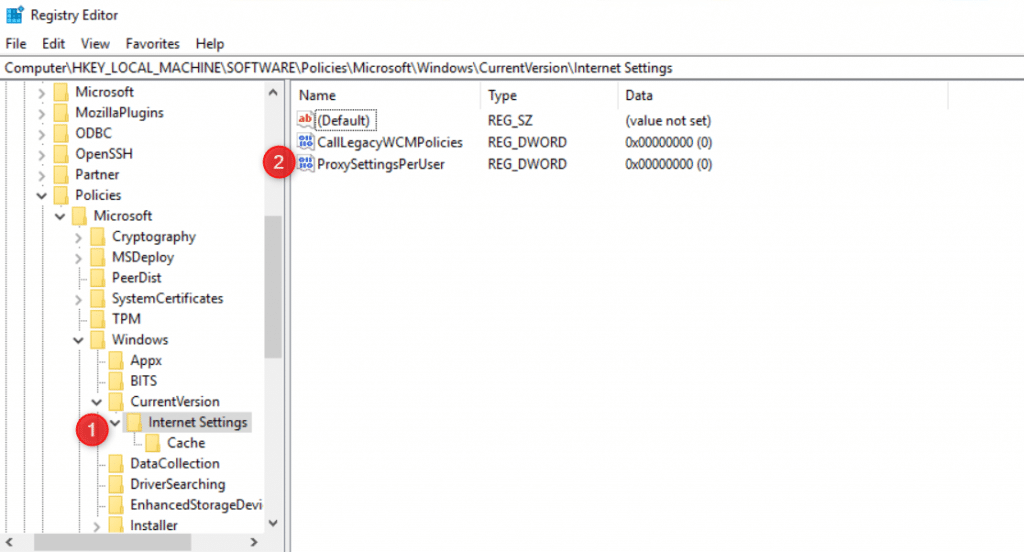Select the ProxySettingsPerUser value

coord(381,164)
